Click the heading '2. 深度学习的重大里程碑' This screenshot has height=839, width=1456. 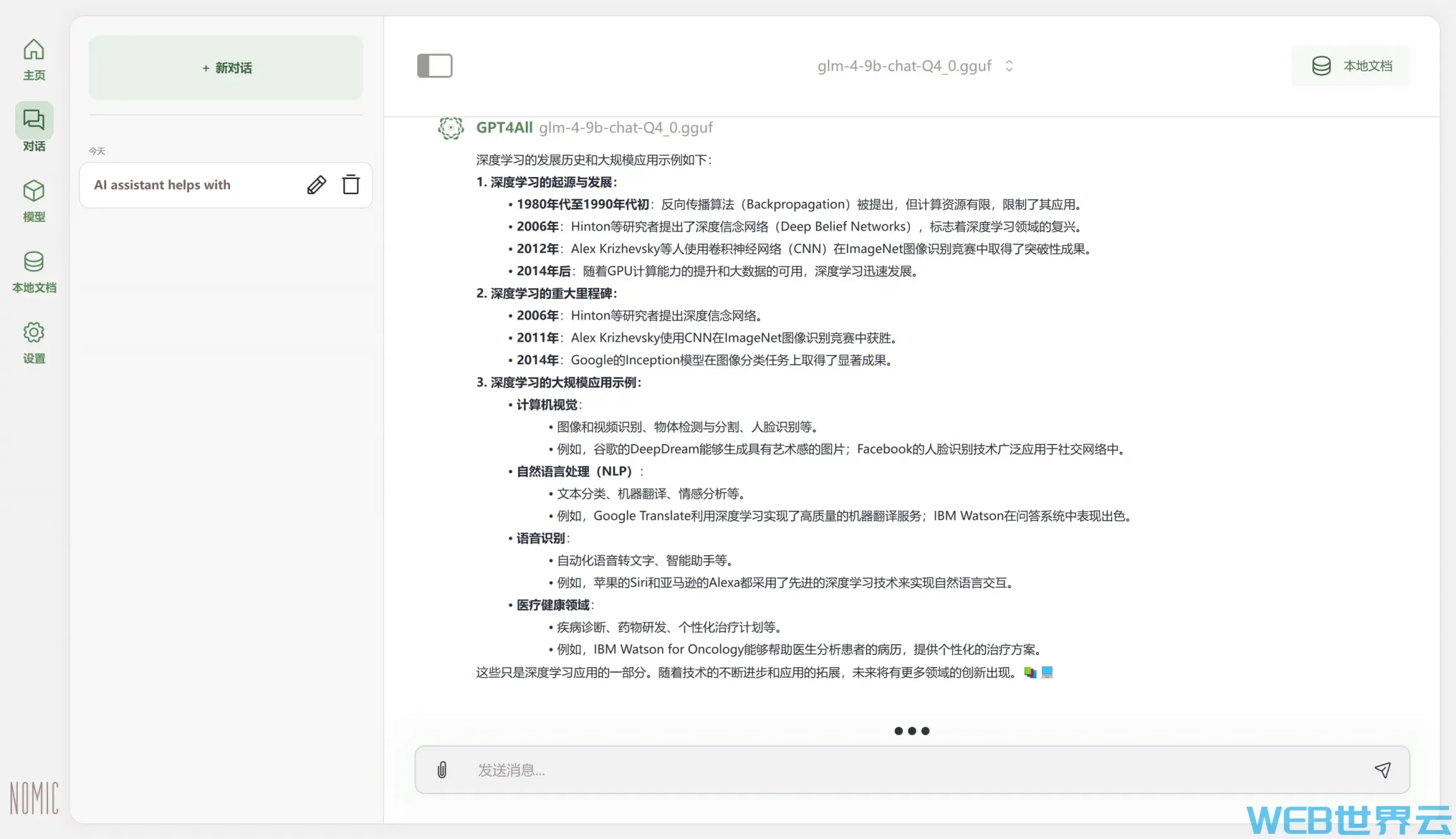[547, 293]
